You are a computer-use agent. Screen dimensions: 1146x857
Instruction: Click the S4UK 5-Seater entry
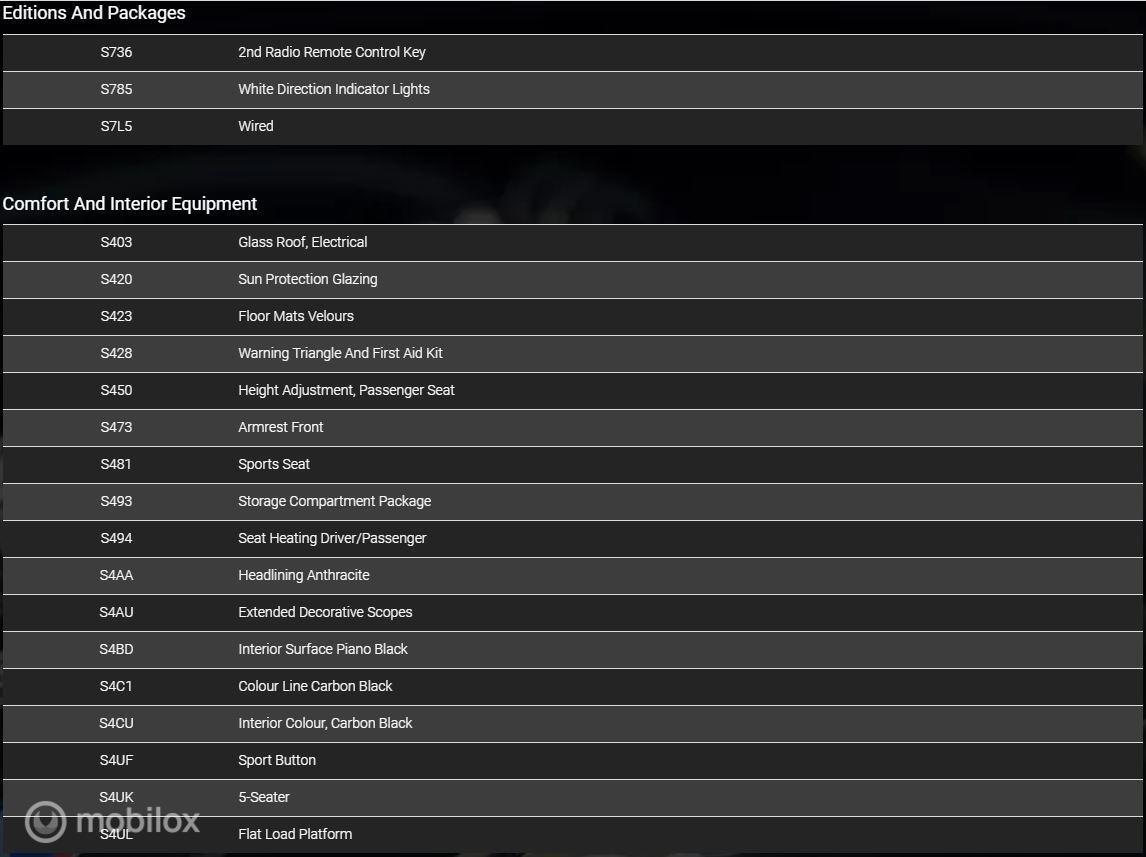tap(572, 798)
